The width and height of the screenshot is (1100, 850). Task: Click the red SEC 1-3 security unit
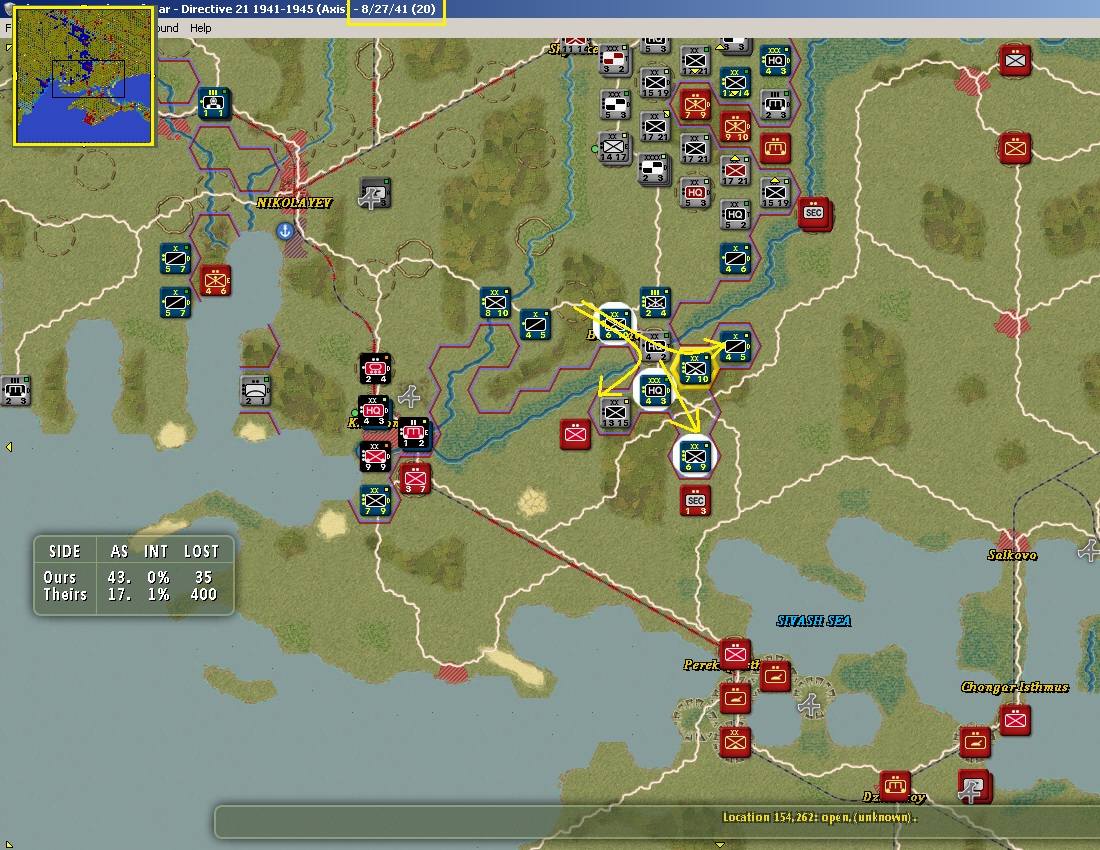click(x=695, y=501)
